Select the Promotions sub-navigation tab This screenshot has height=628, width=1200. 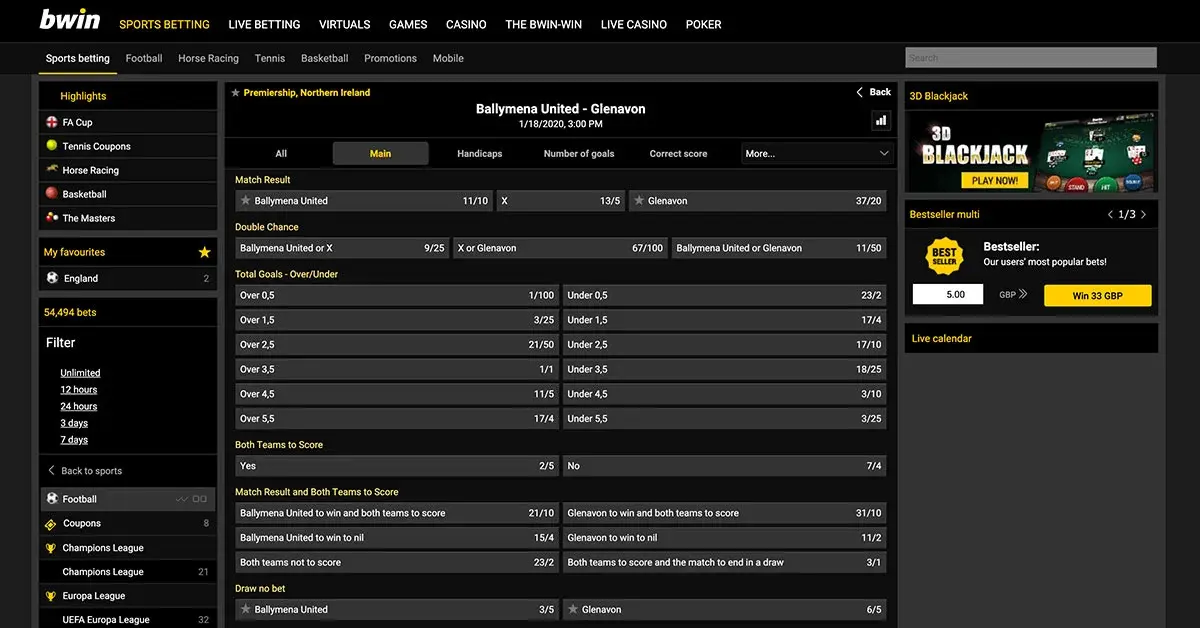pos(390,58)
